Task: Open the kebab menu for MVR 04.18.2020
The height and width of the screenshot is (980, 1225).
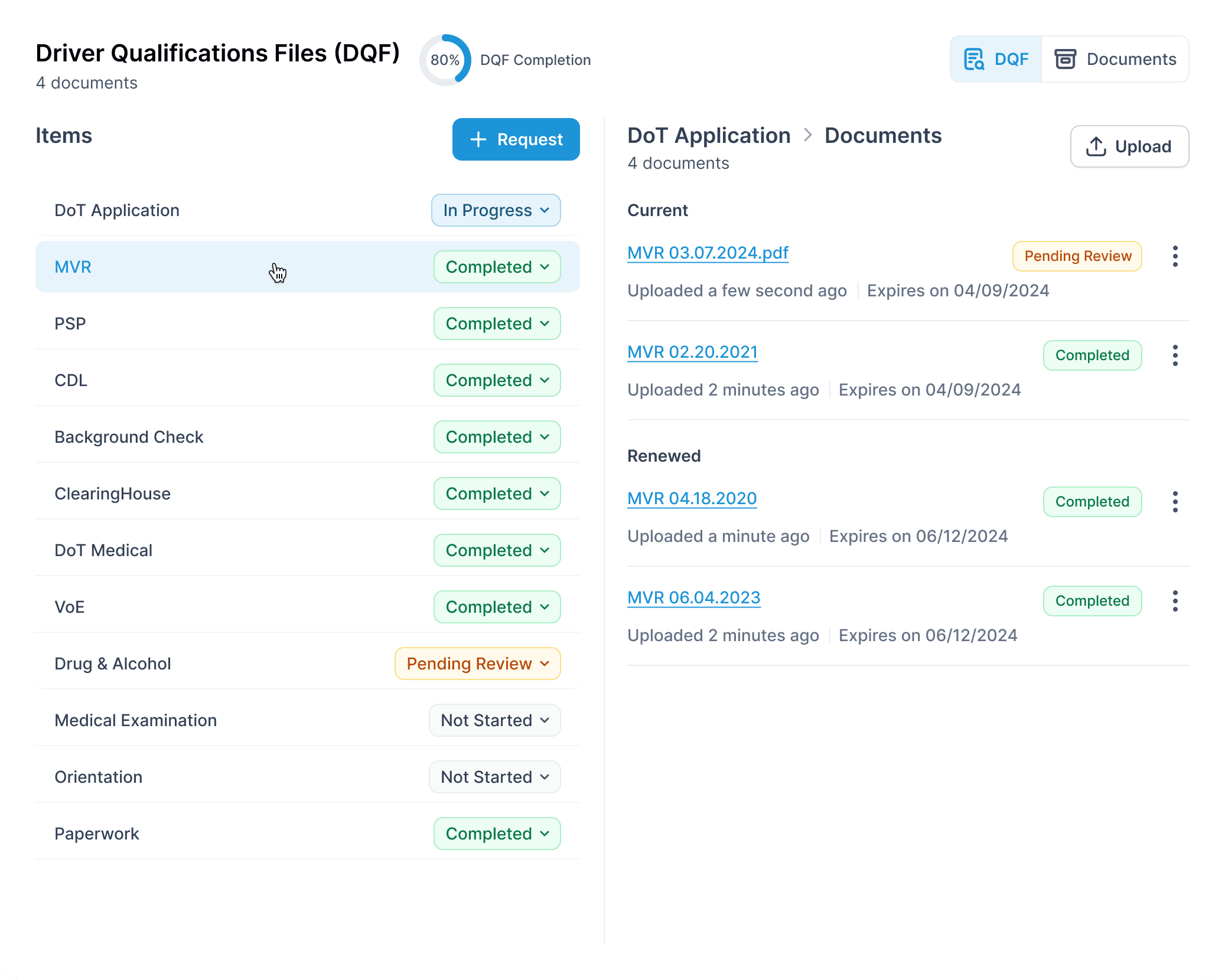Action: point(1175,502)
